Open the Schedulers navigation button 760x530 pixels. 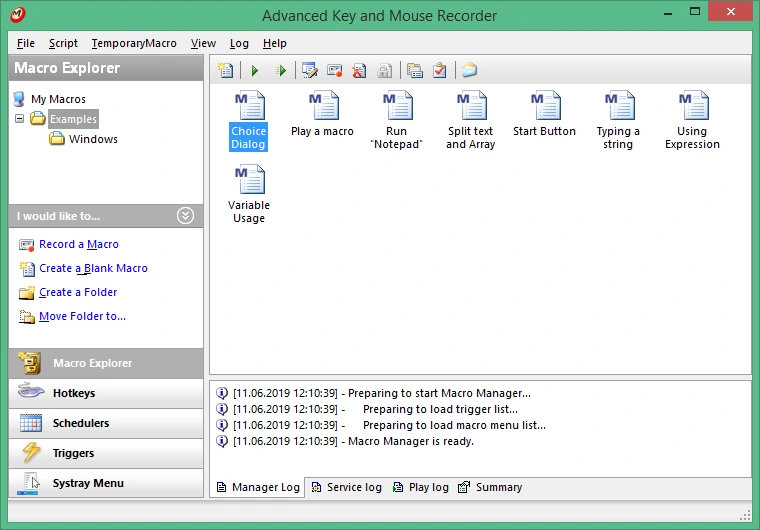[x=106, y=423]
